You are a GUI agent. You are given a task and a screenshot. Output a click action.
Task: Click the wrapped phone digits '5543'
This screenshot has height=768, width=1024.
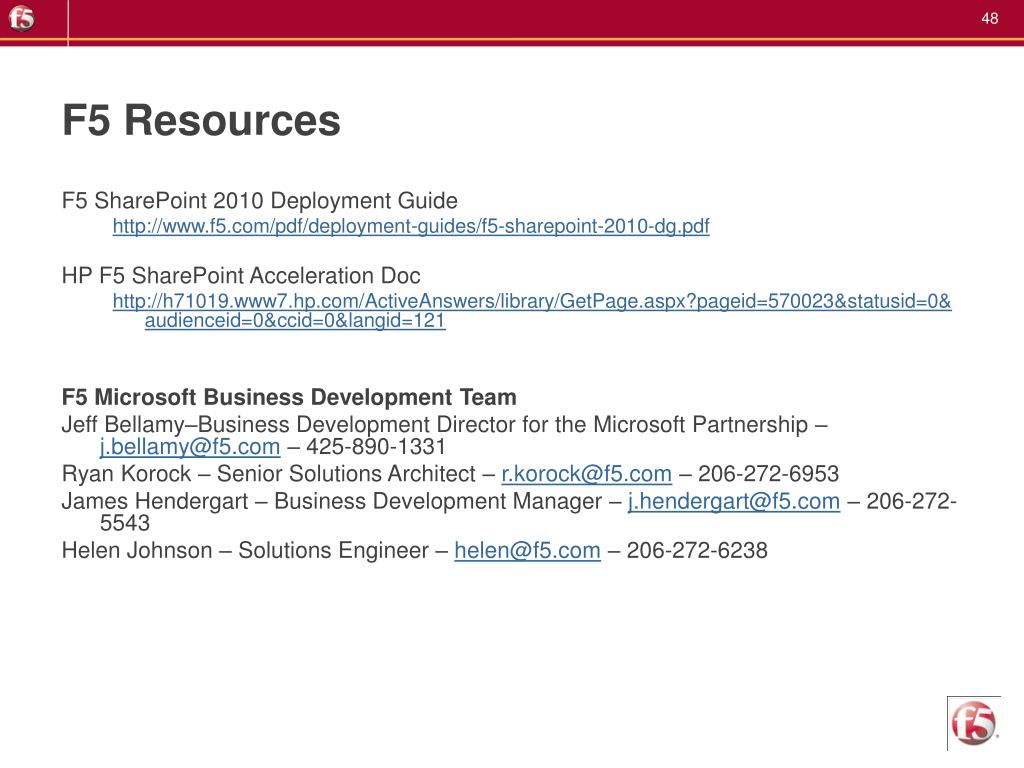[125, 523]
